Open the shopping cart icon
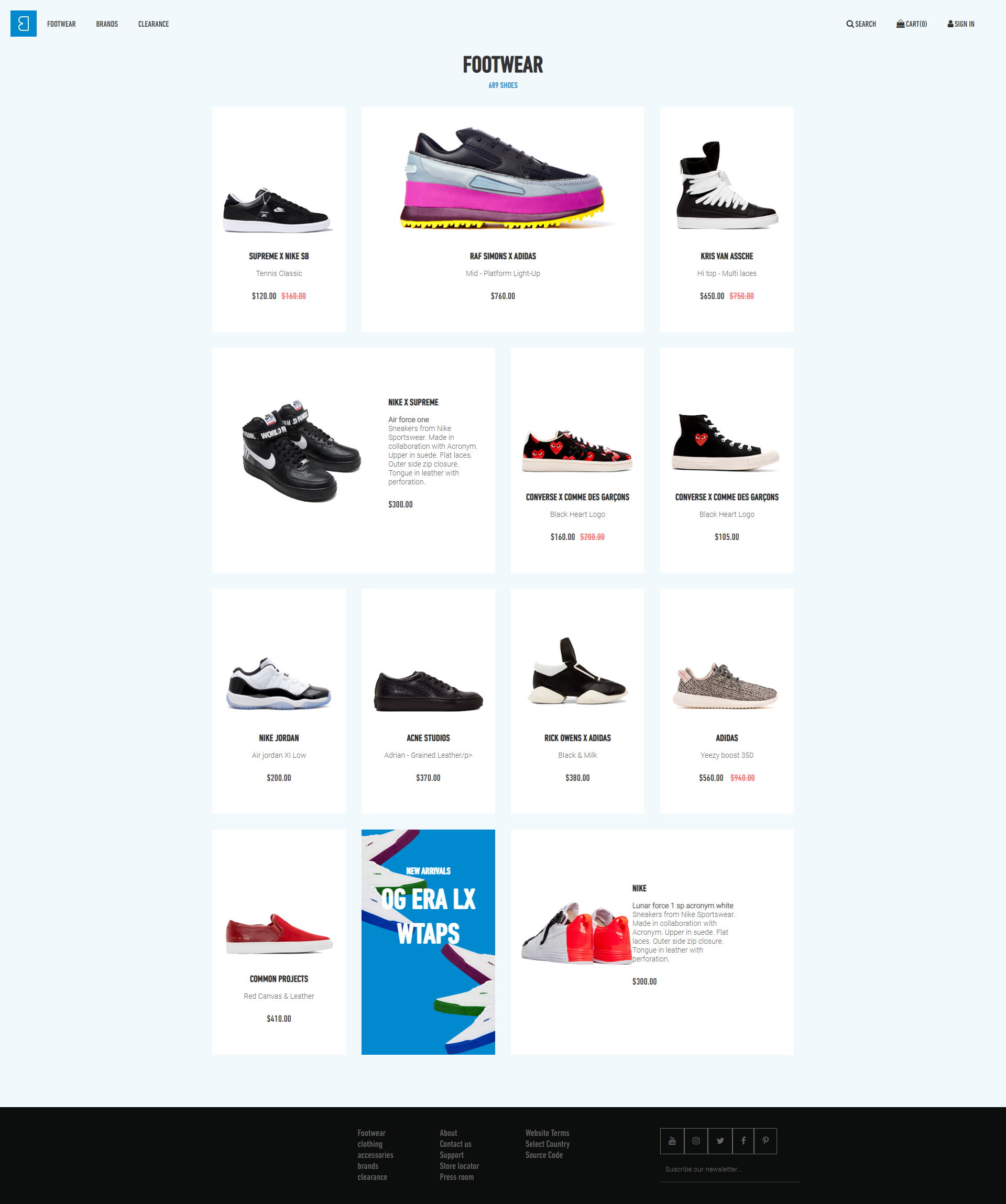1006x1204 pixels. pos(900,24)
